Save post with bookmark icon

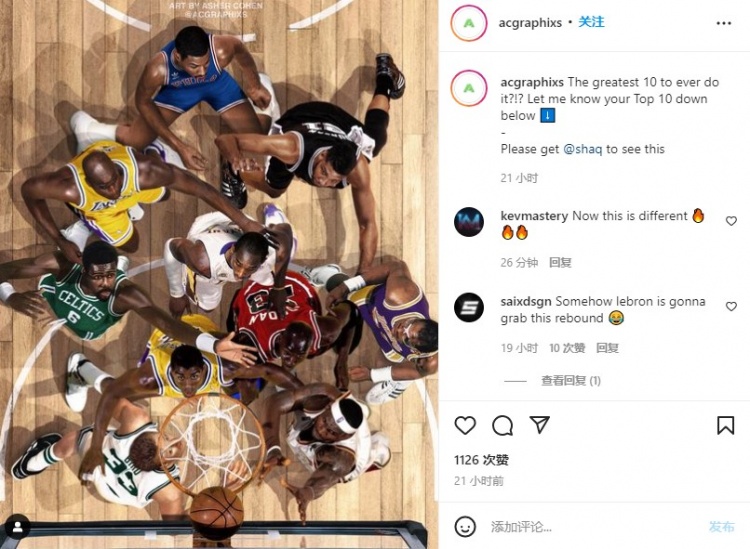pos(725,425)
